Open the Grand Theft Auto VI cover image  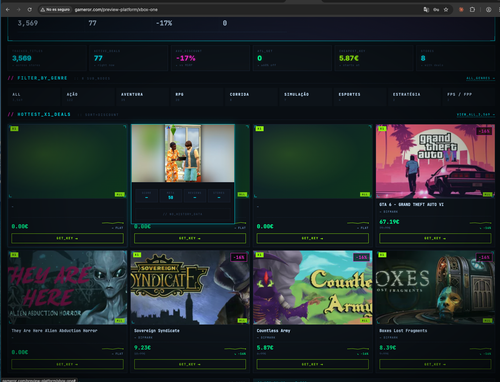click(x=435, y=162)
